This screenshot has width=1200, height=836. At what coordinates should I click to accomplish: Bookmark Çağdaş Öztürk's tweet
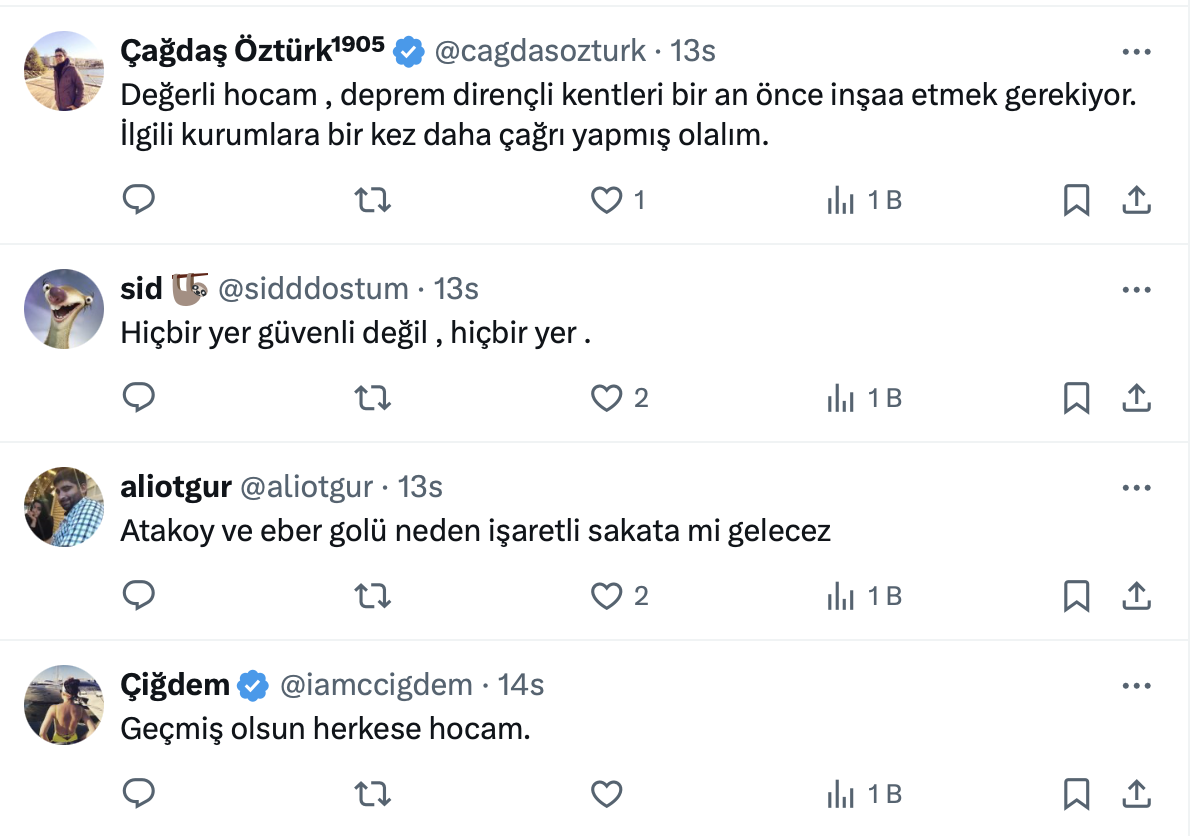(x=1076, y=201)
